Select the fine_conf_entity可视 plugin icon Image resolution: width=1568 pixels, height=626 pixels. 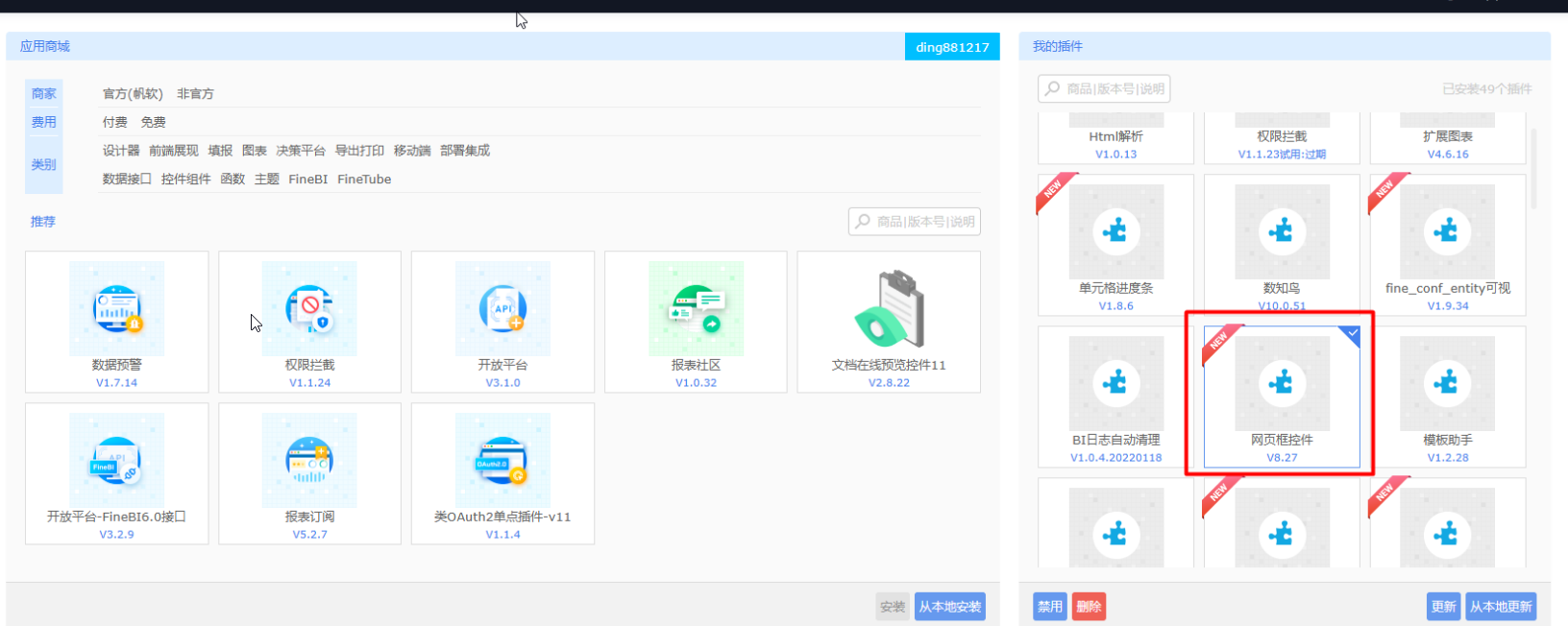1447,231
